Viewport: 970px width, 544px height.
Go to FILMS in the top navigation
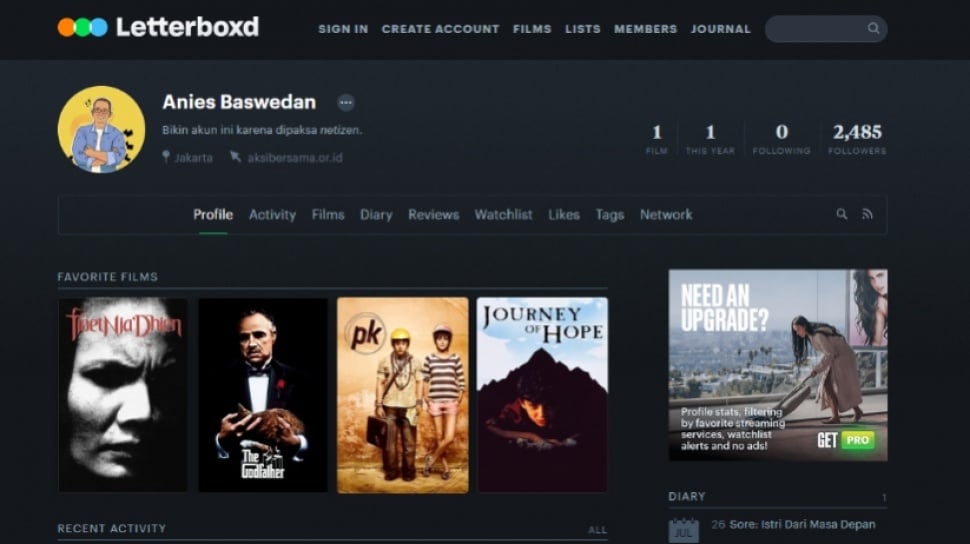pyautogui.click(x=532, y=29)
